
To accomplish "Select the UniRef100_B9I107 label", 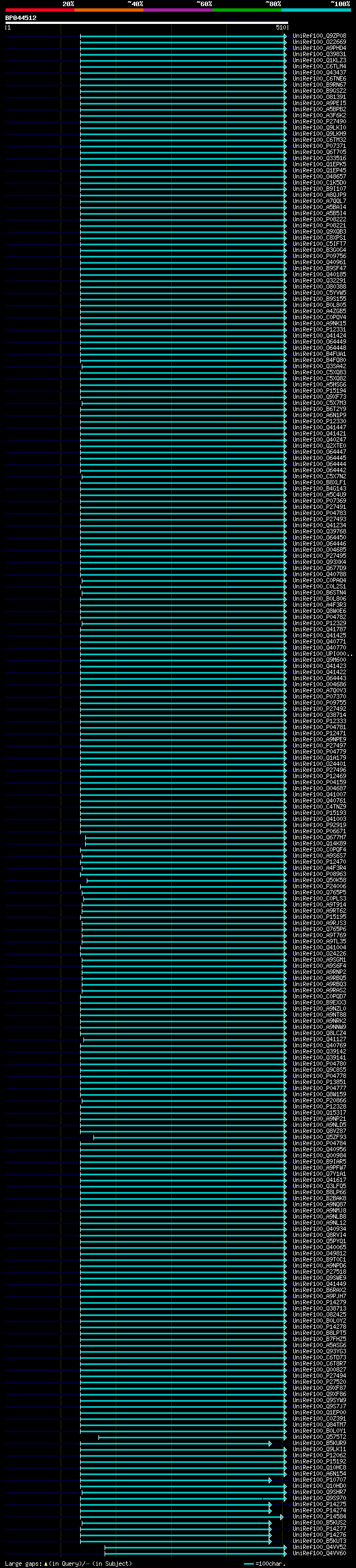I will click(319, 189).
